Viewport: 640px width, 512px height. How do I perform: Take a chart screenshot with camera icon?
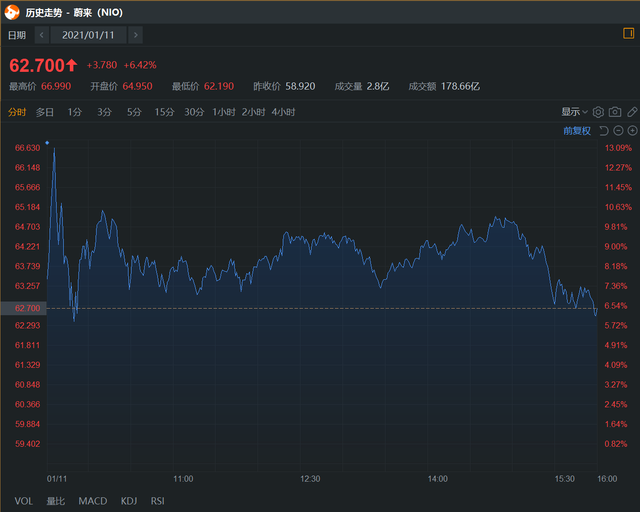tap(615, 112)
